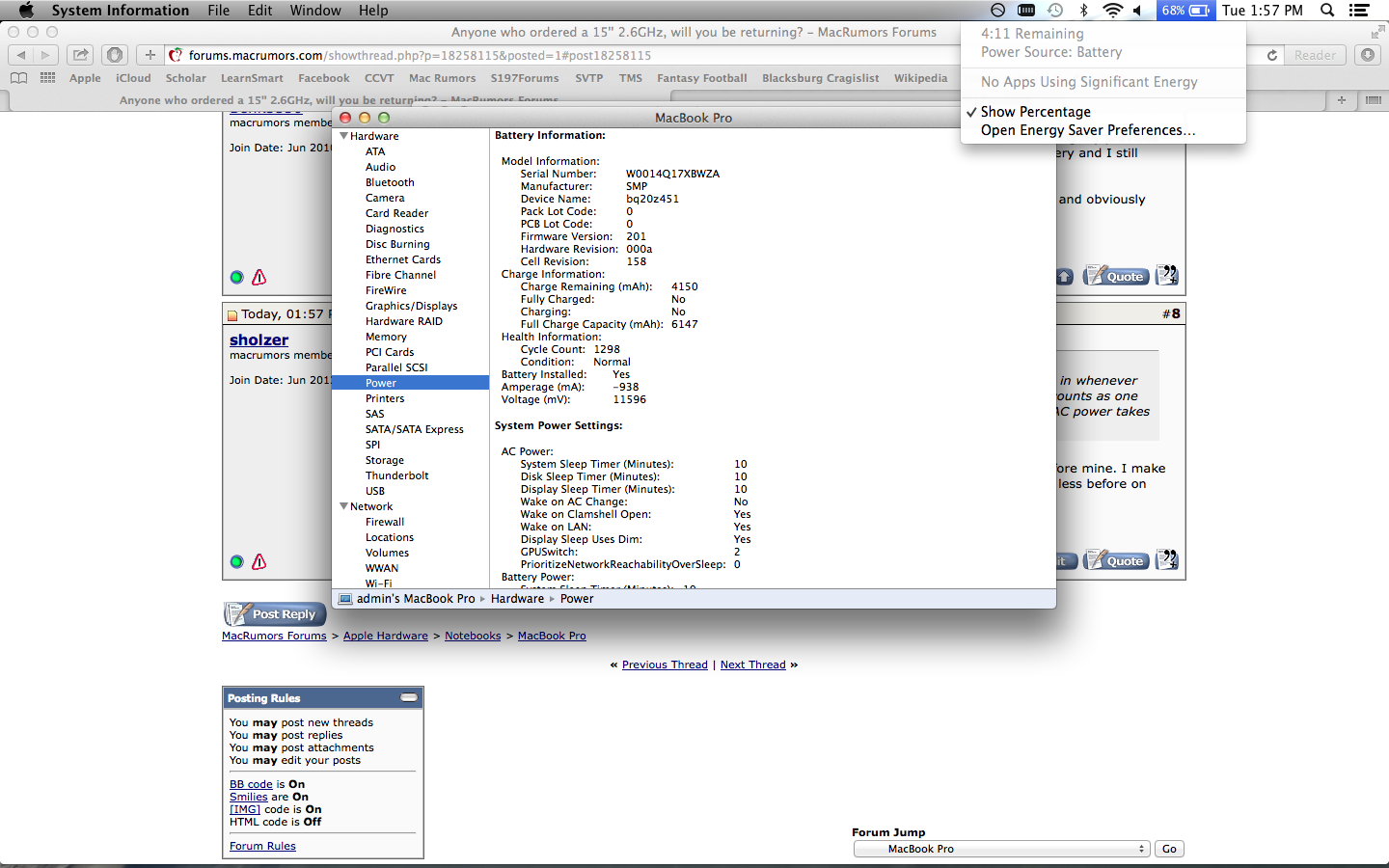
Task: Click the multi-quote icon for post #8
Action: click(1167, 559)
